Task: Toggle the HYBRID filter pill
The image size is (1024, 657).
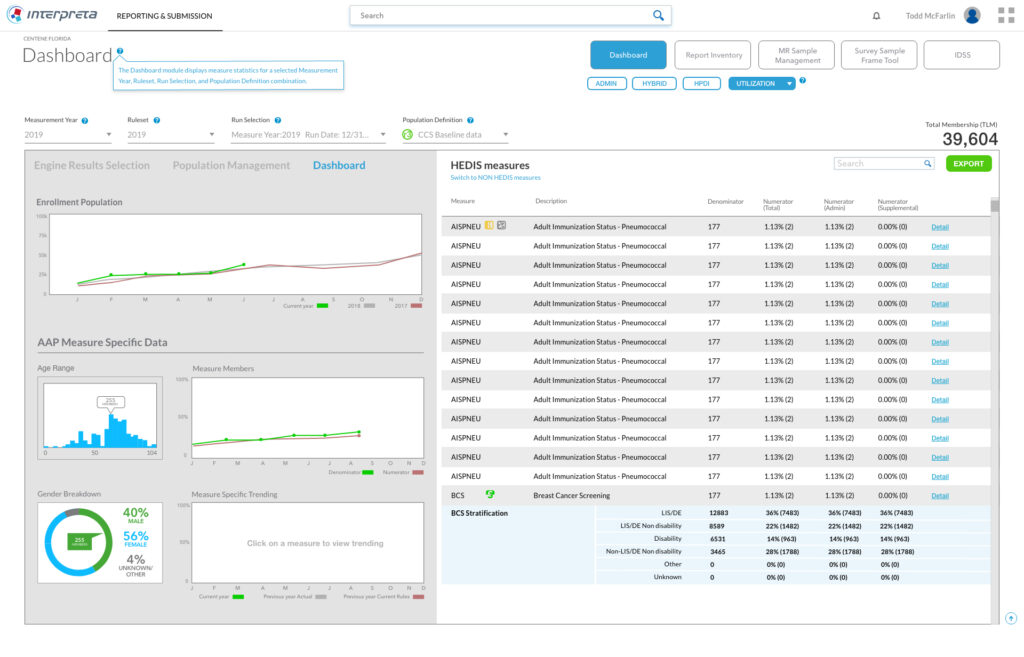Action: 654,84
